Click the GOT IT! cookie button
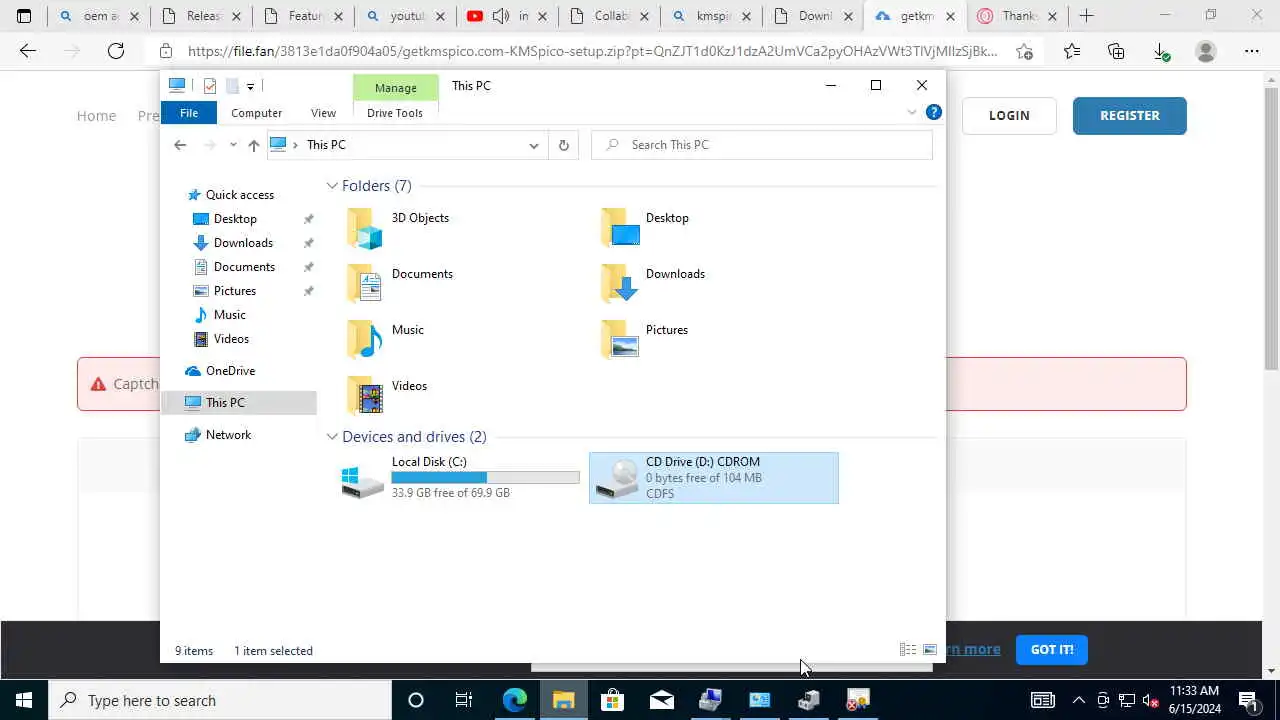Viewport: 1280px width, 720px height. (x=1052, y=650)
